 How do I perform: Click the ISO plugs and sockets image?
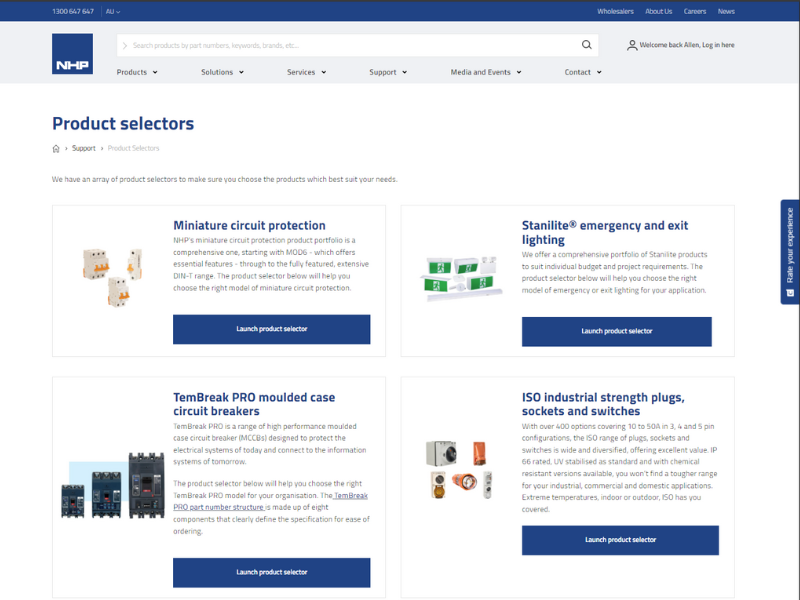pyautogui.click(x=459, y=469)
